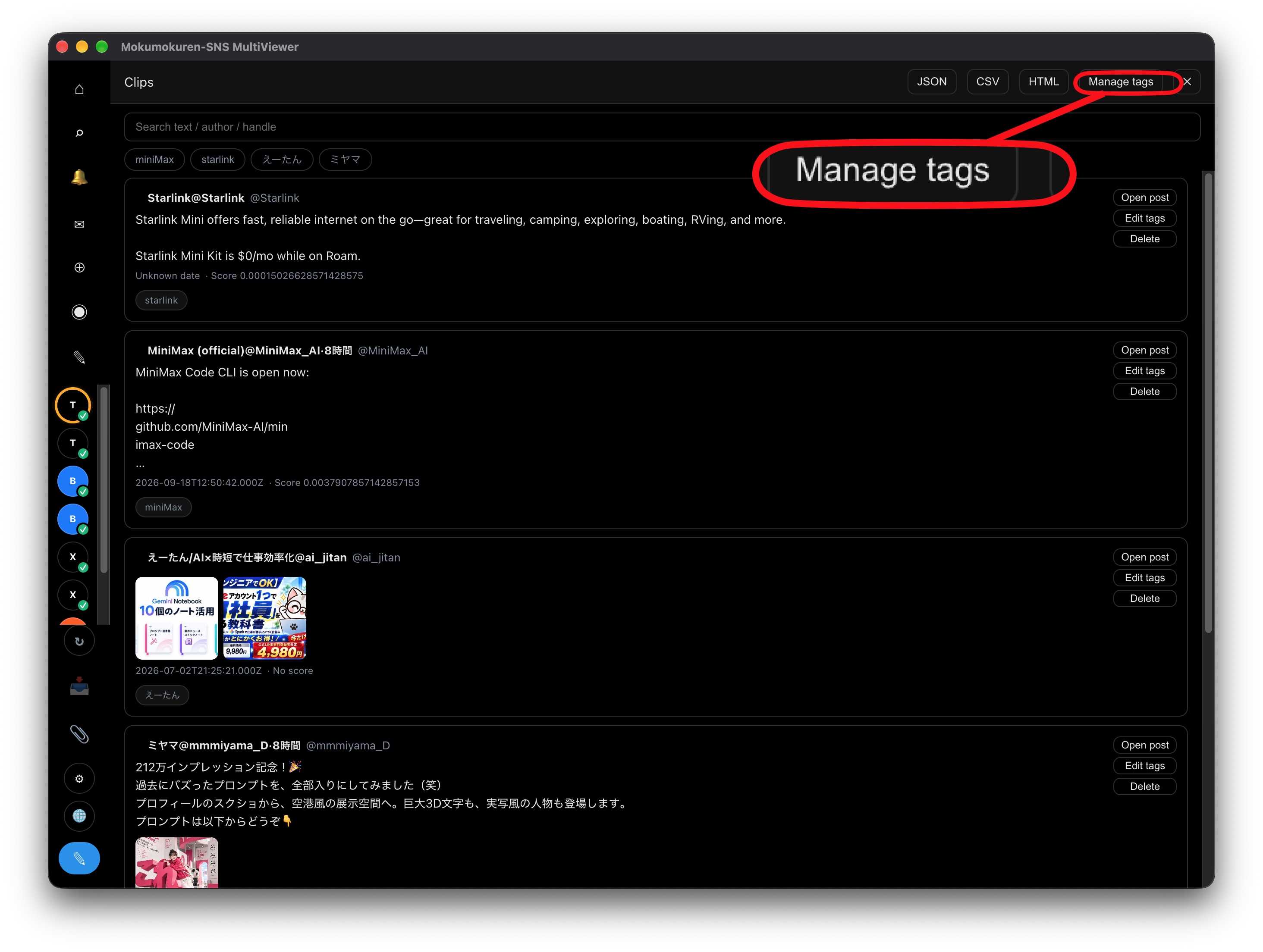Open post for the mmmiyama_D clip
1263x952 pixels.
tap(1145, 745)
